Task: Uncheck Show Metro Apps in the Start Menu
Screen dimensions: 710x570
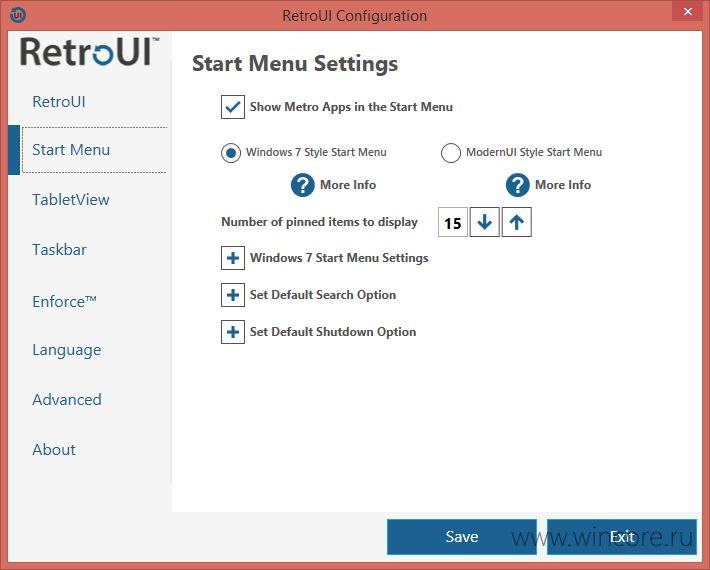Action: click(x=233, y=107)
